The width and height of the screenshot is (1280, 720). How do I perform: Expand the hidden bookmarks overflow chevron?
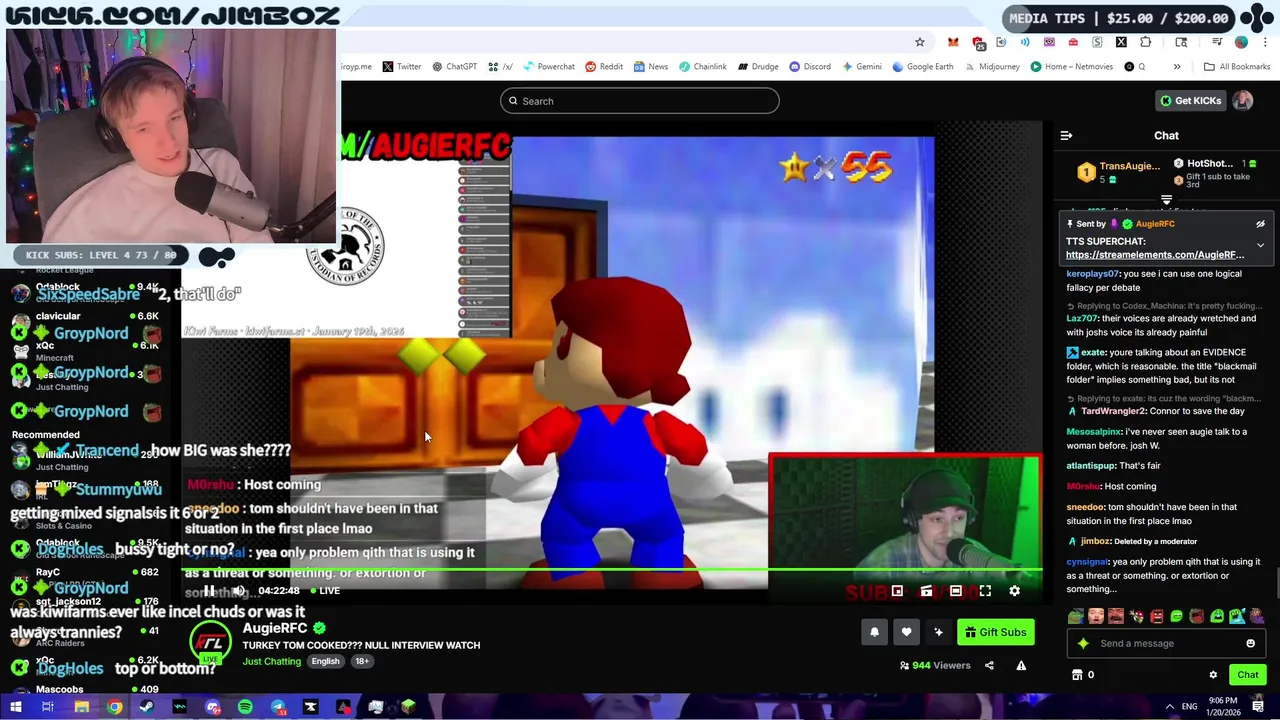(x=1177, y=67)
